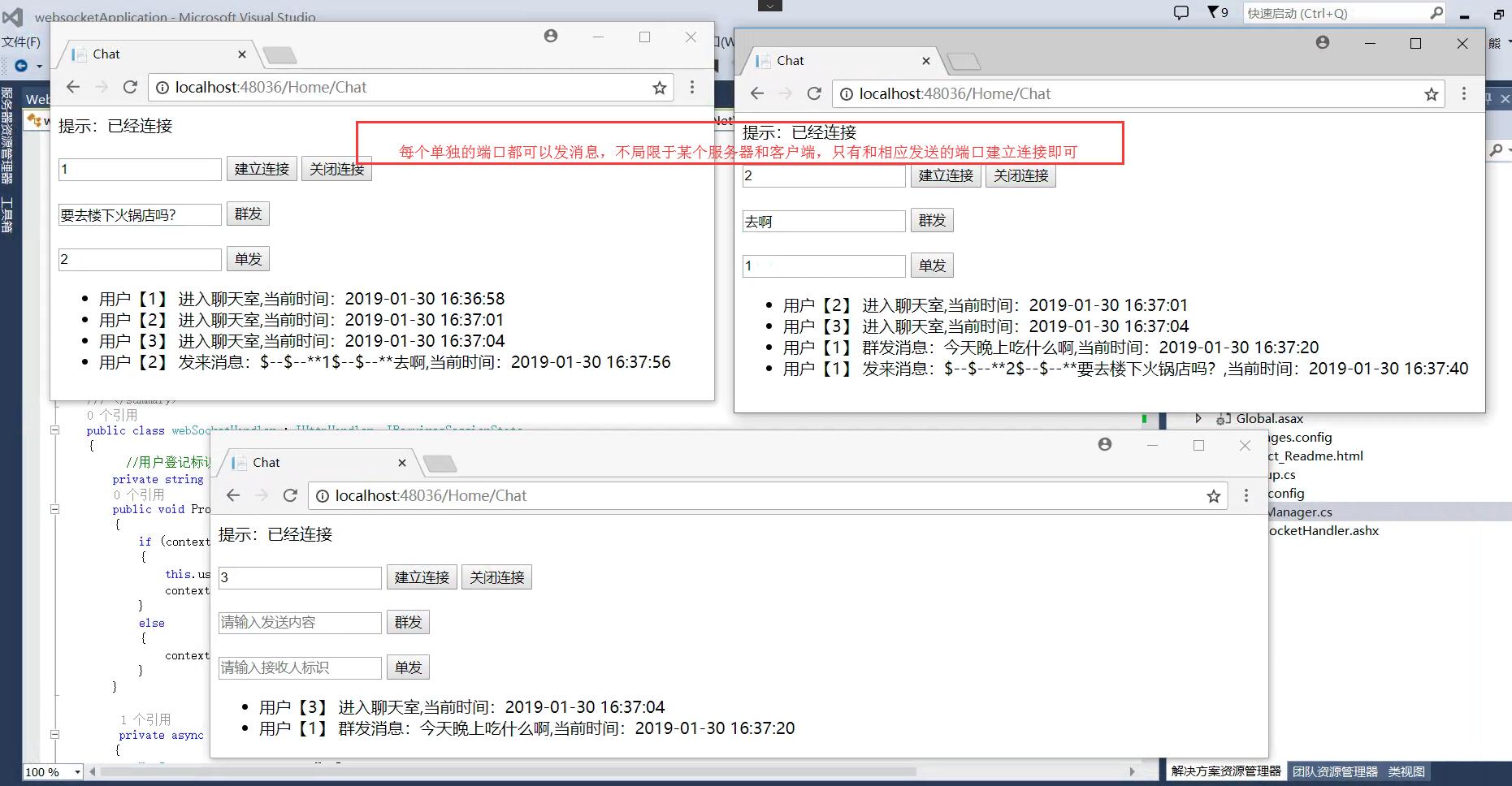Open the profile icon in the user 2 Chat window
Image resolution: width=1512 pixels, height=786 pixels.
(1323, 42)
